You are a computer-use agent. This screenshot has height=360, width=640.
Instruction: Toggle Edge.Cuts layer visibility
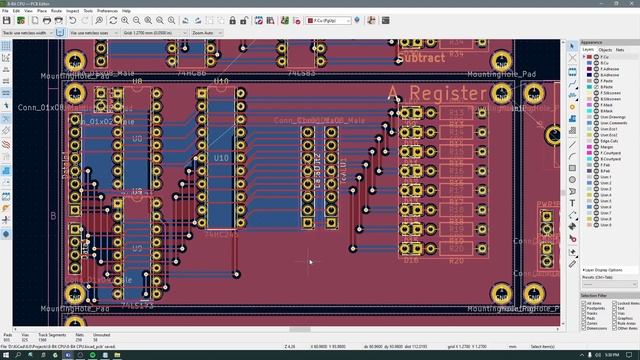[596, 141]
